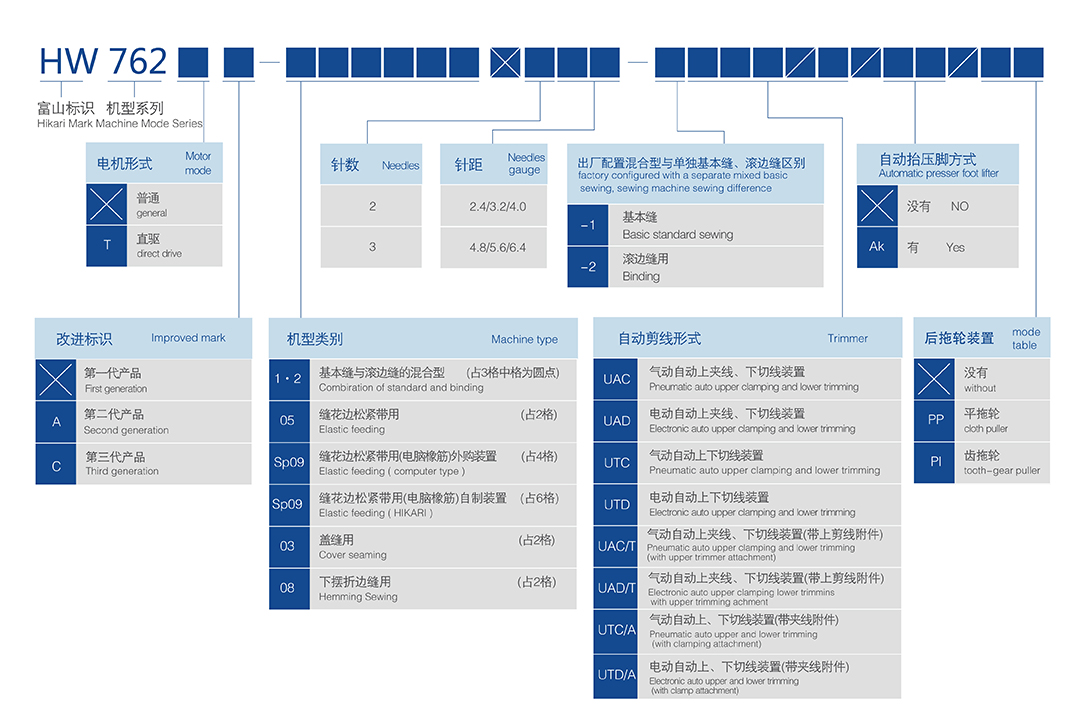Image resolution: width=1085 pixels, height=727 pixels.
Task: Click the -2 Binding code box
Action: tap(588, 267)
